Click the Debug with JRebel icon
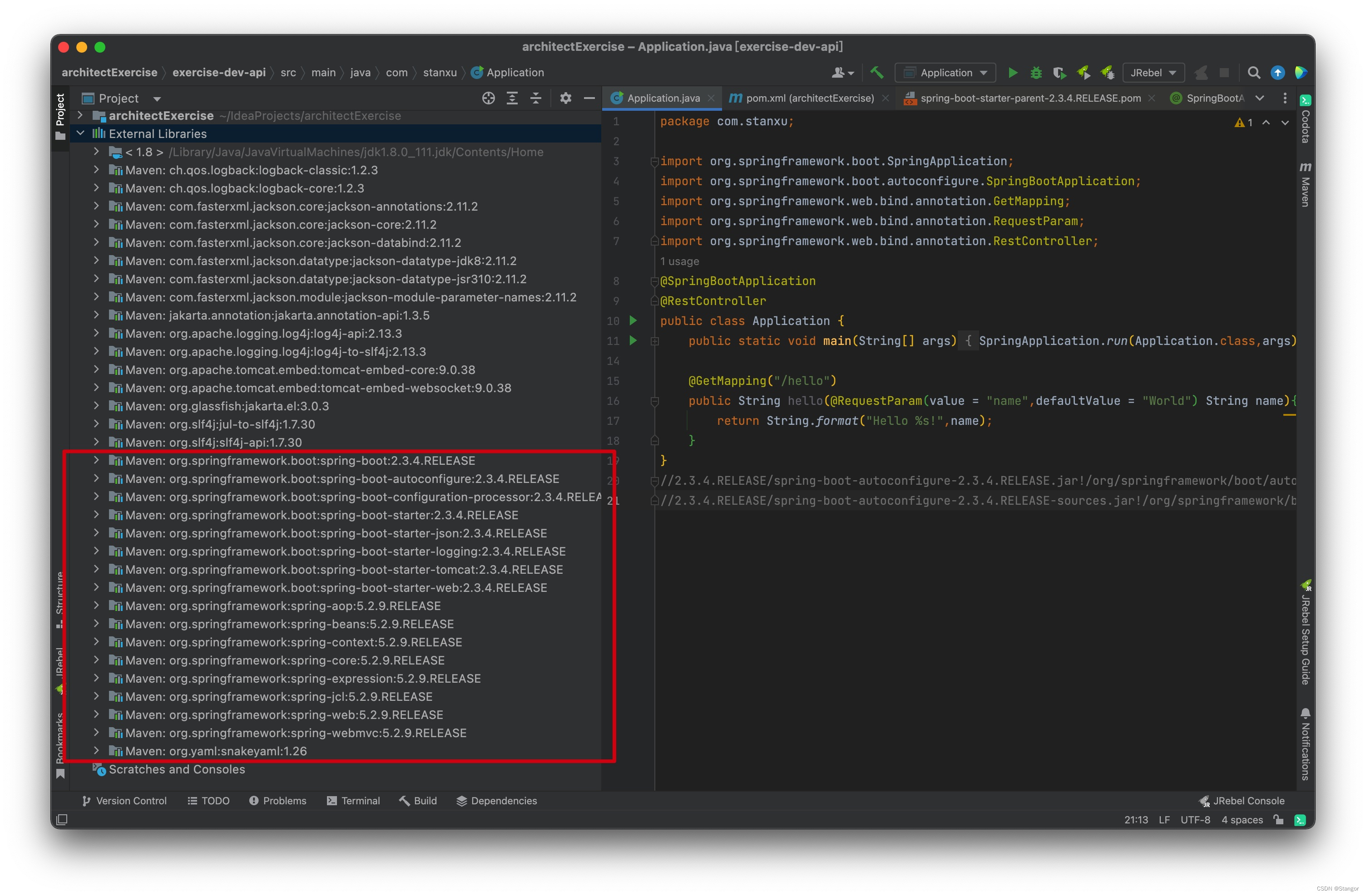1366x896 pixels. tap(1107, 72)
